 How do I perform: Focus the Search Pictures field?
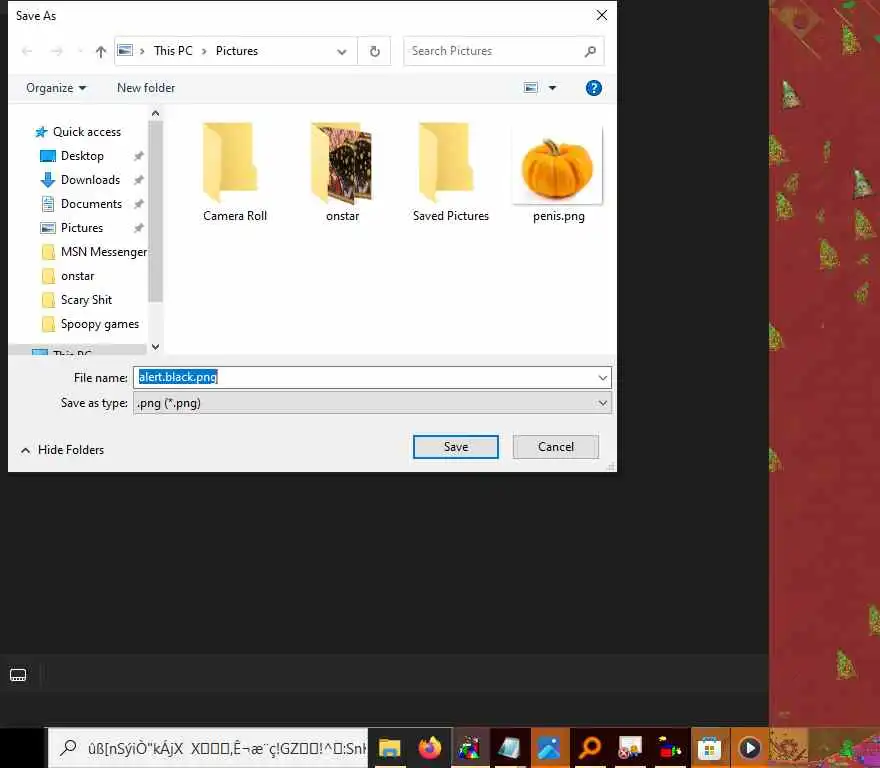(x=503, y=51)
